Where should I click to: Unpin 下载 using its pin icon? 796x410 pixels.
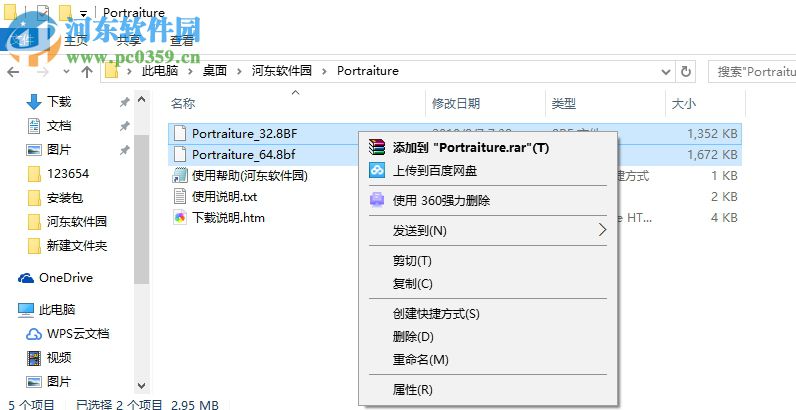point(124,102)
